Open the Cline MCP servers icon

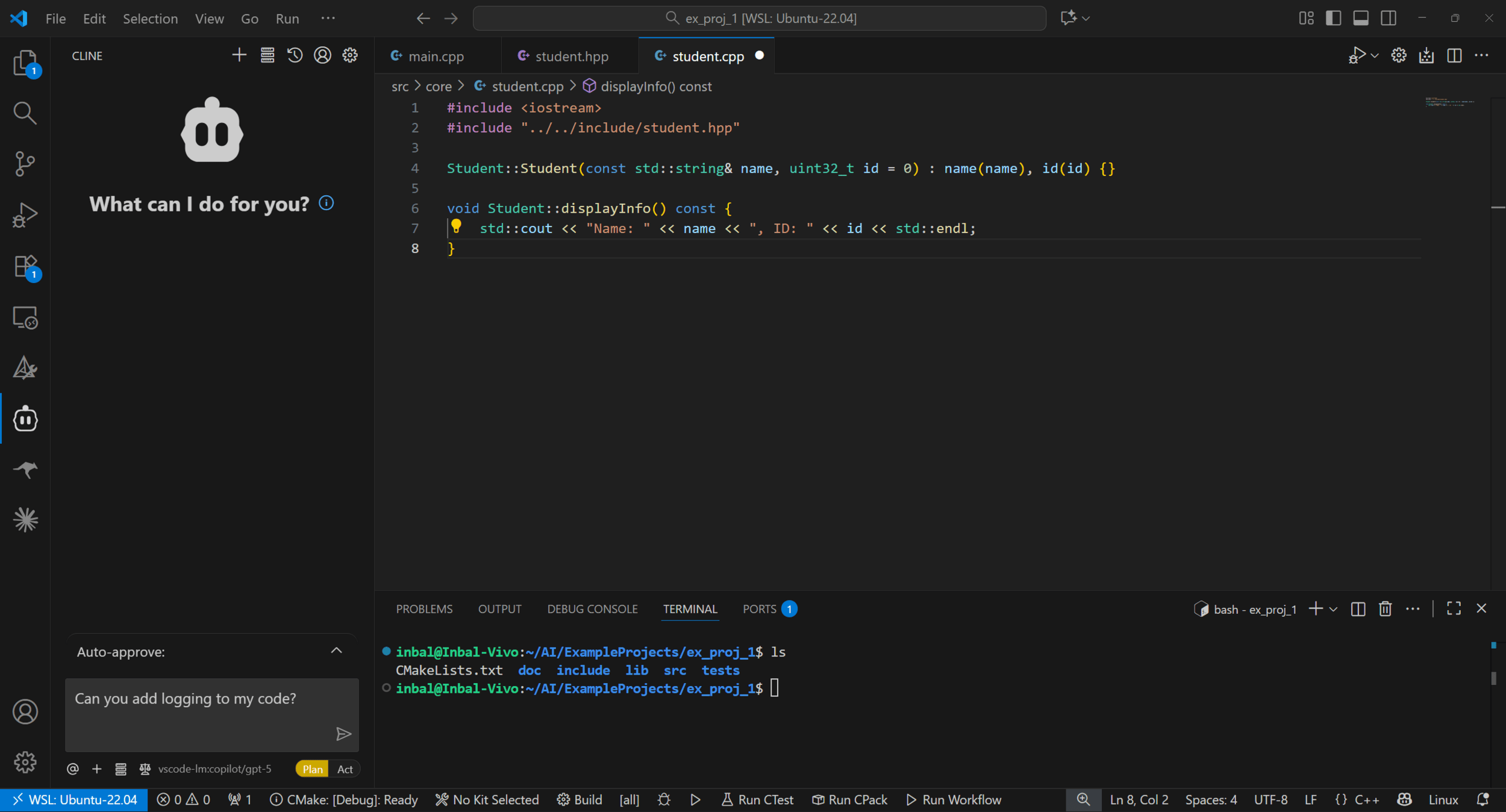tap(267, 55)
